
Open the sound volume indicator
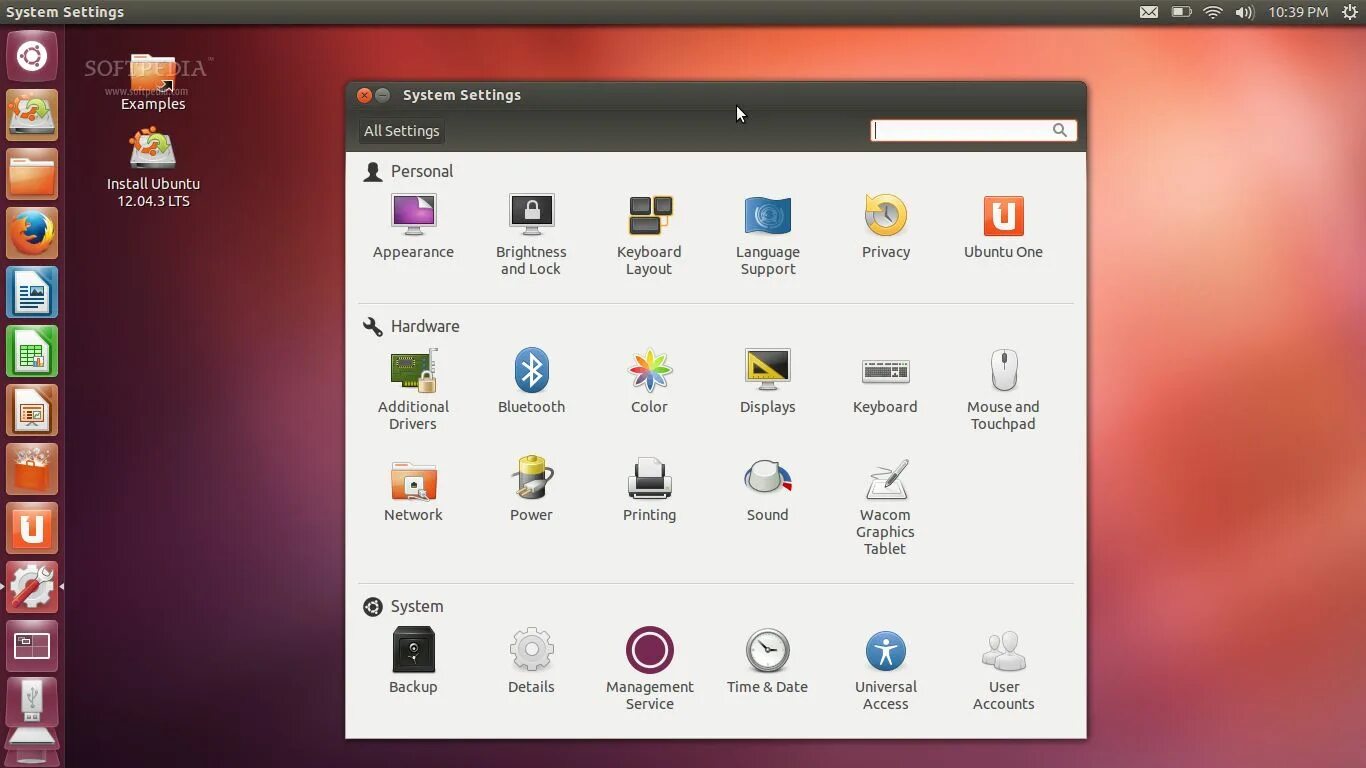click(x=1245, y=12)
